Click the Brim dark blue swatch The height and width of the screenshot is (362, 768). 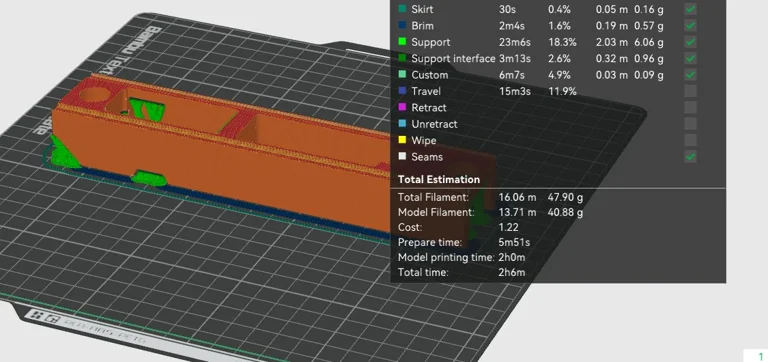click(403, 25)
